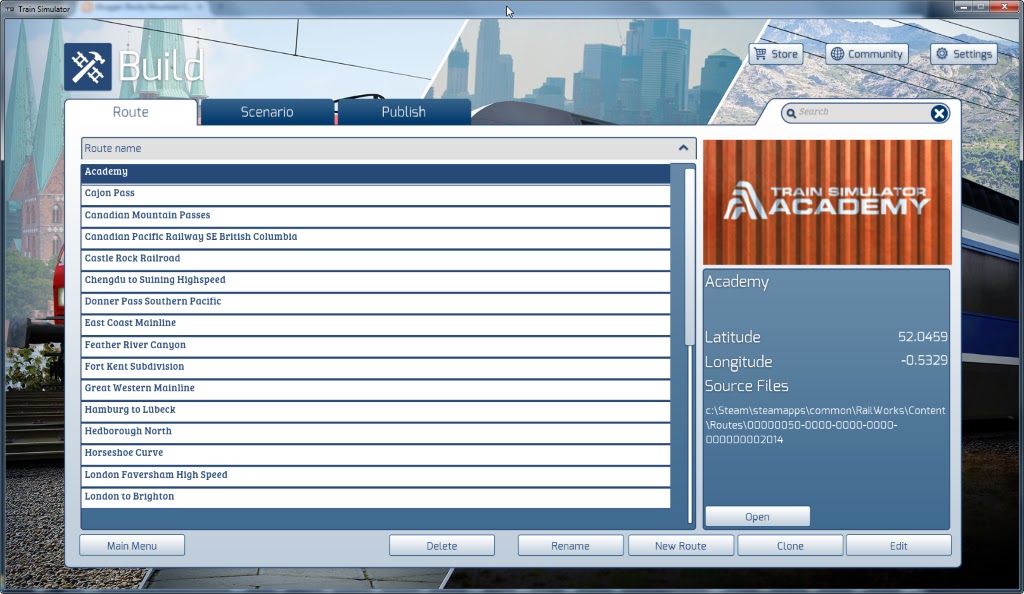Click the Train Simulator title bar icon
The image size is (1024, 594).
[8, 6]
